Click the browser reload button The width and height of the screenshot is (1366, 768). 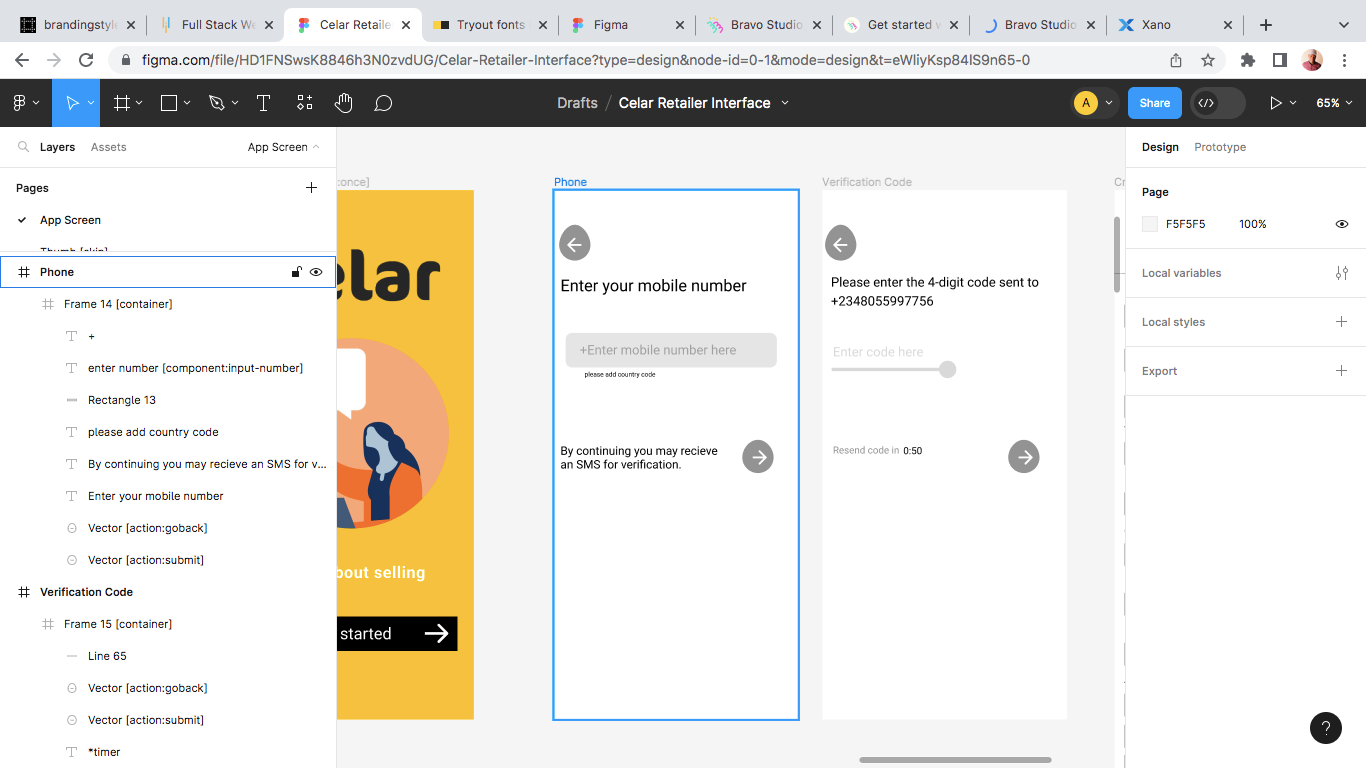[x=86, y=60]
